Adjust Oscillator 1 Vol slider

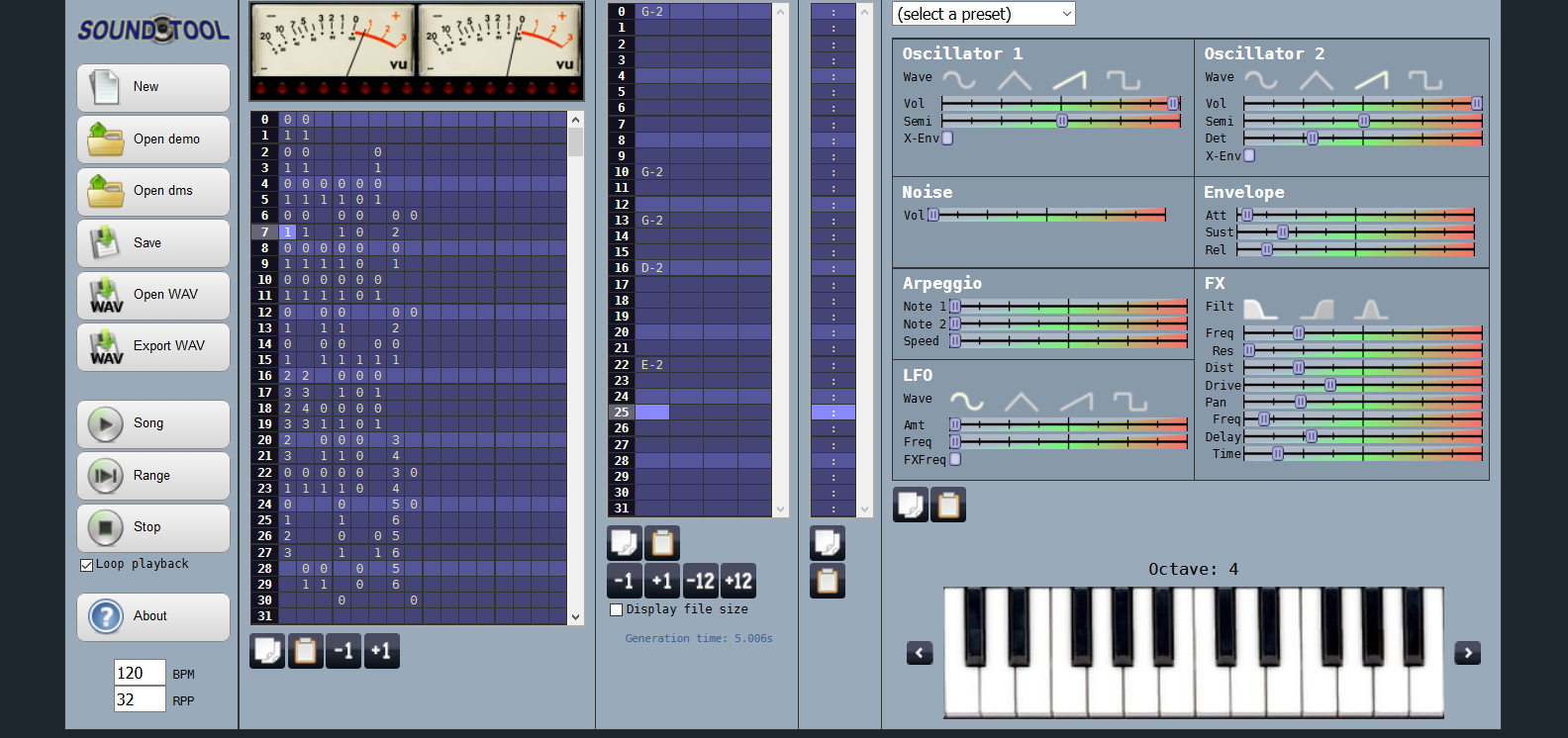coord(1061,104)
